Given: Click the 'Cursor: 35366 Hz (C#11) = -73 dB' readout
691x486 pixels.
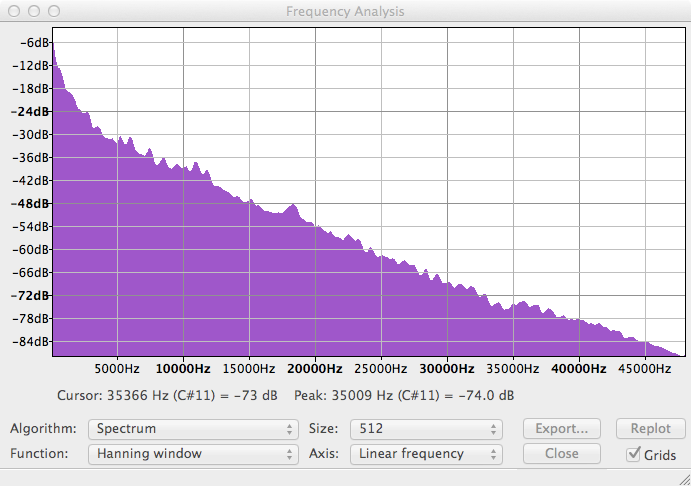Looking at the screenshot, I should pyautogui.click(x=167, y=396).
